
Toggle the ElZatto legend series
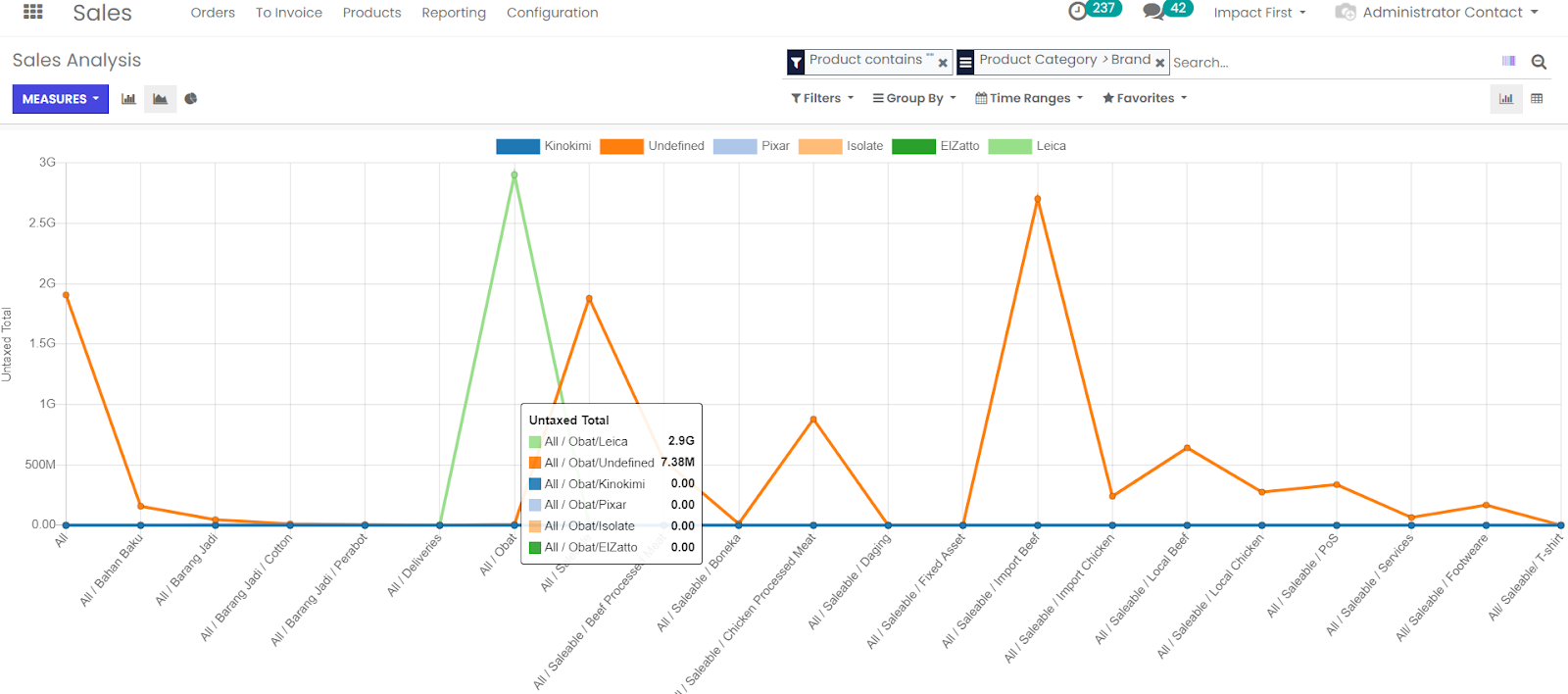pos(936,146)
